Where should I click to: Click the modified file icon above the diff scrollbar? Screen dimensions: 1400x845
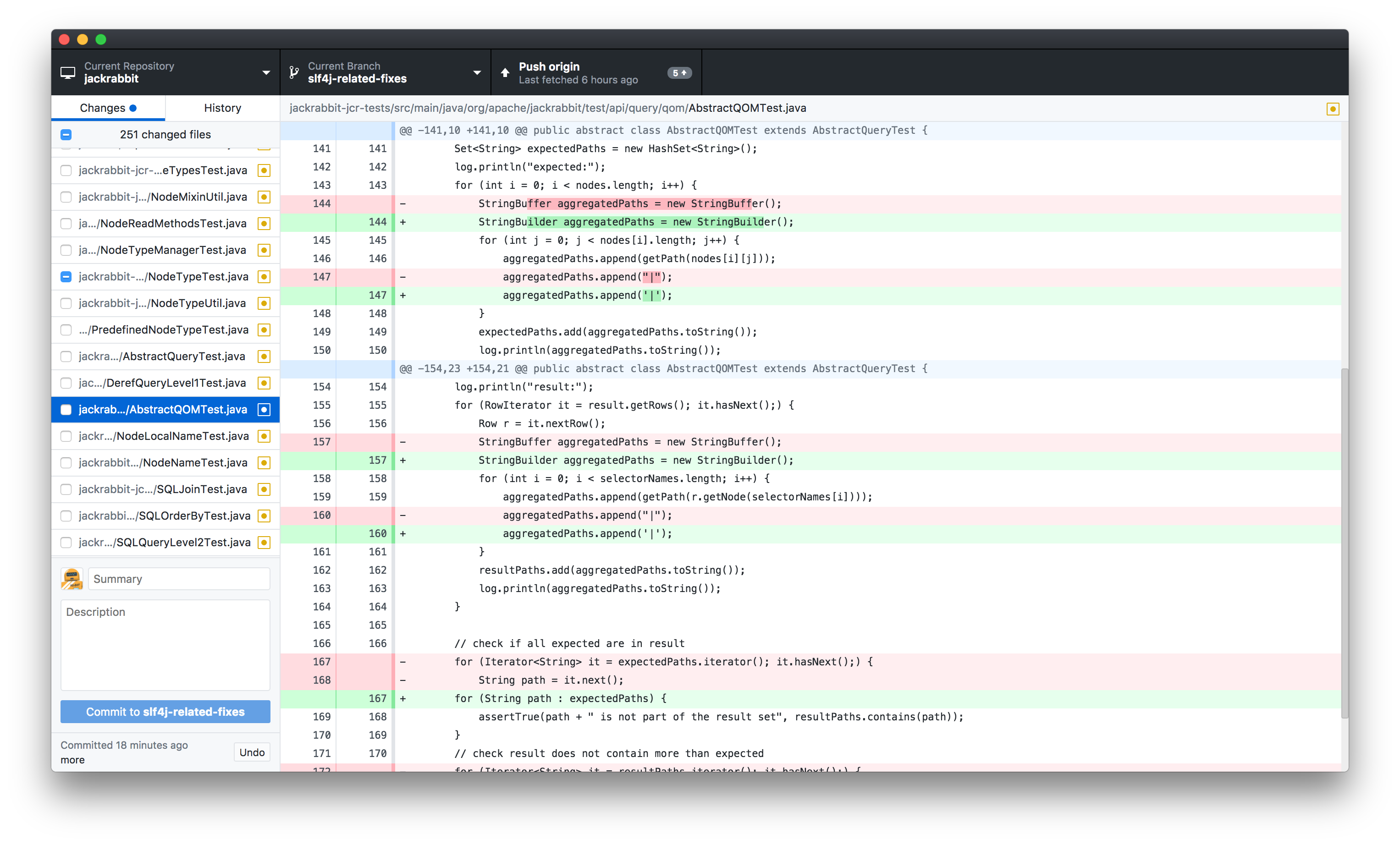pos(1333,109)
